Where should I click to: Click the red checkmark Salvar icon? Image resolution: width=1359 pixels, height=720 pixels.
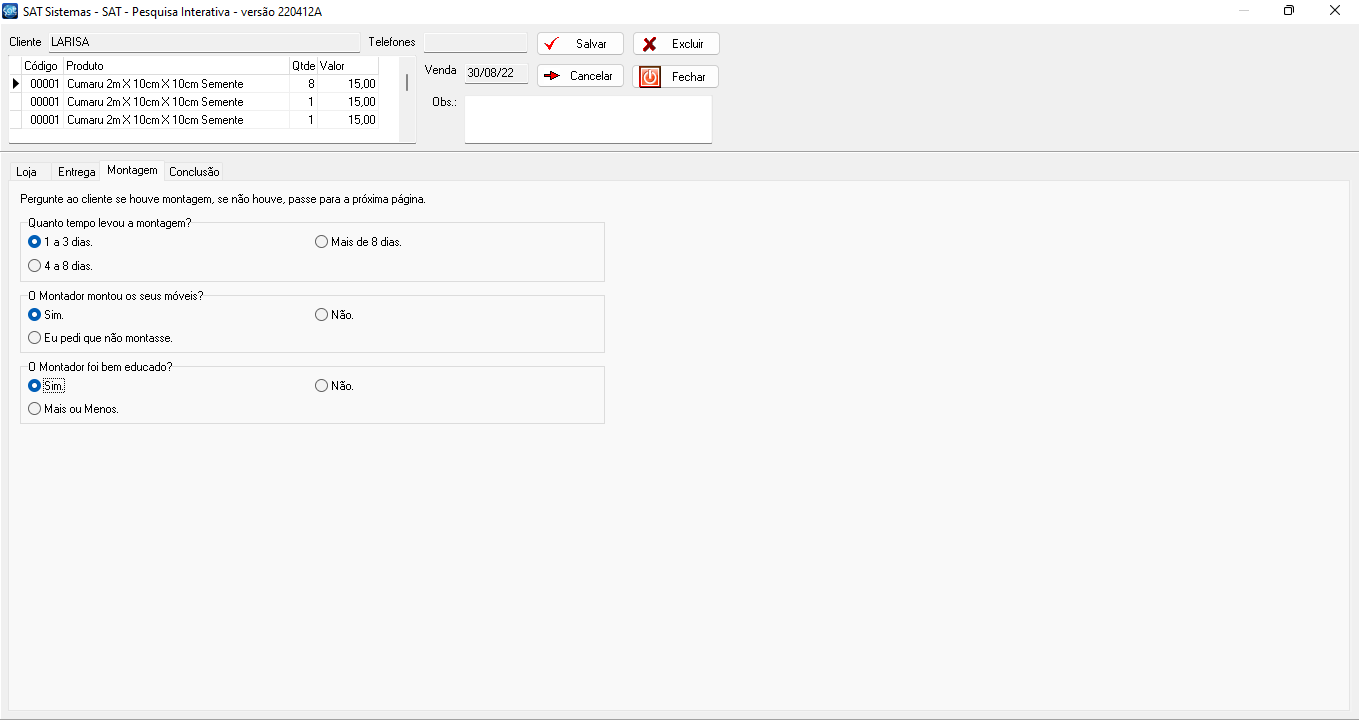coord(551,44)
